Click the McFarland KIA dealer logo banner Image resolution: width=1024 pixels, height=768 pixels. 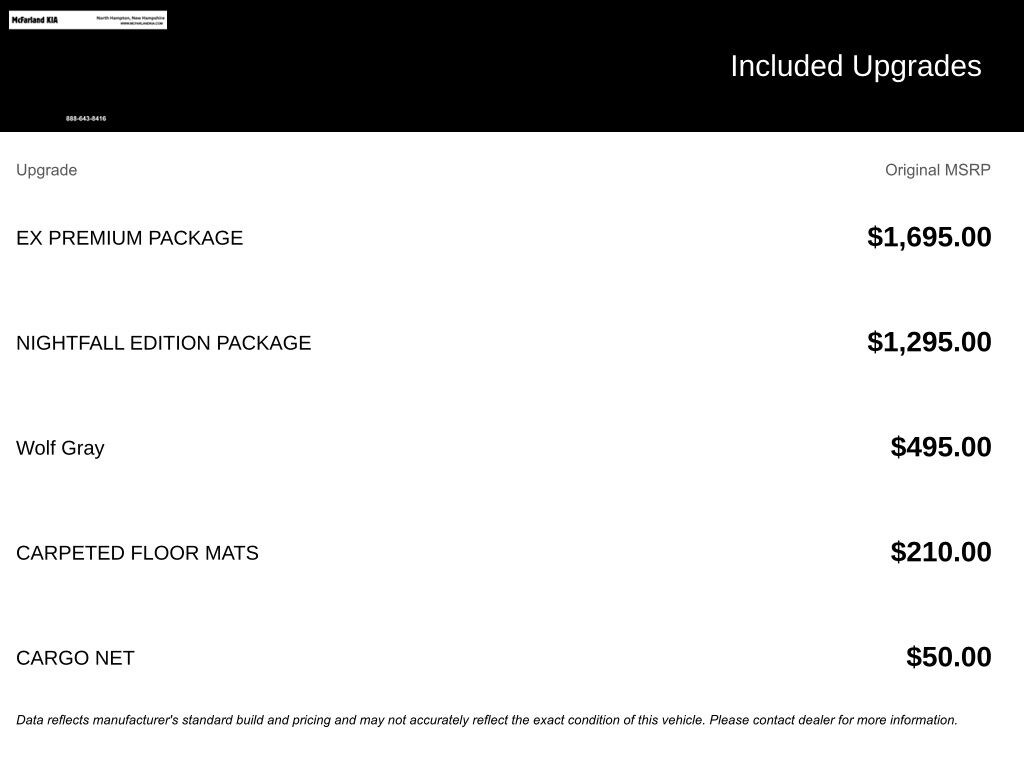click(x=88, y=20)
